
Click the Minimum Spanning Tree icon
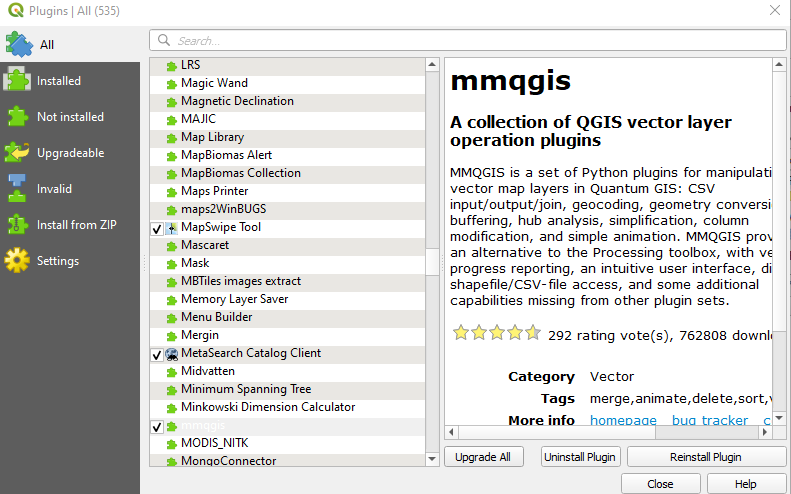point(172,390)
